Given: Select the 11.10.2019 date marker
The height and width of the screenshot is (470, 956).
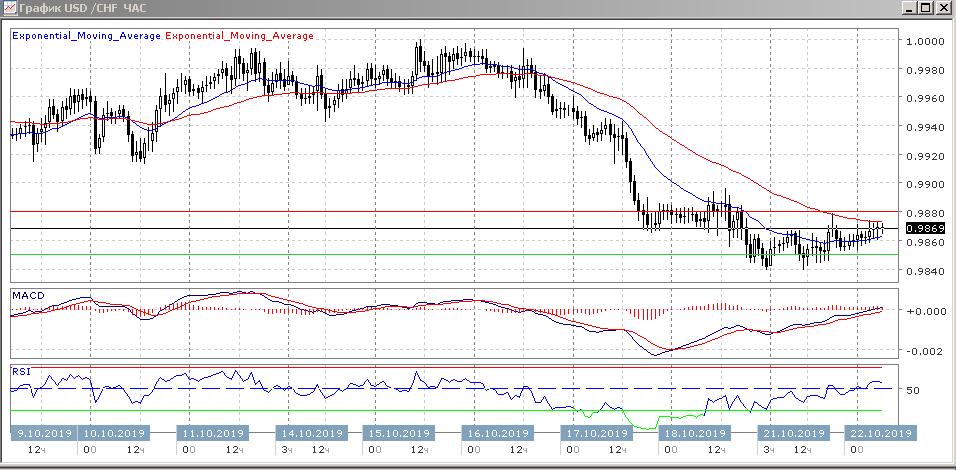Looking at the screenshot, I should 212,433.
